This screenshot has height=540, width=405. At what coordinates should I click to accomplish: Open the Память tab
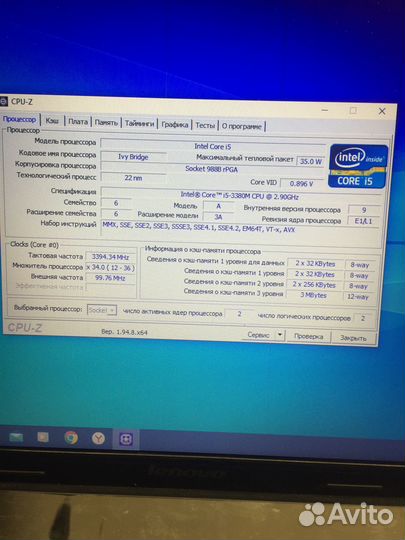106,122
